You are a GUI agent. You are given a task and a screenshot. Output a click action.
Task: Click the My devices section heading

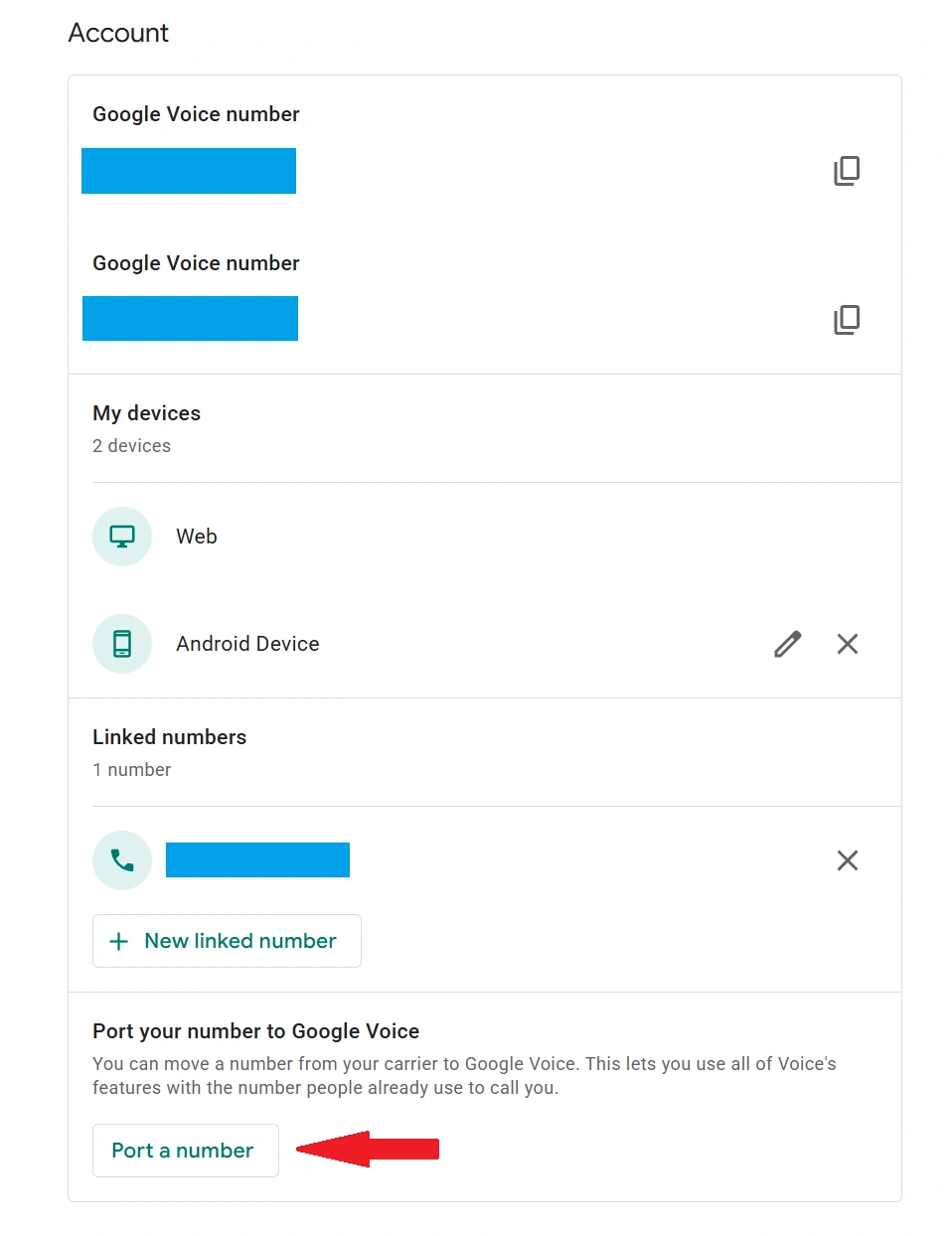(146, 413)
